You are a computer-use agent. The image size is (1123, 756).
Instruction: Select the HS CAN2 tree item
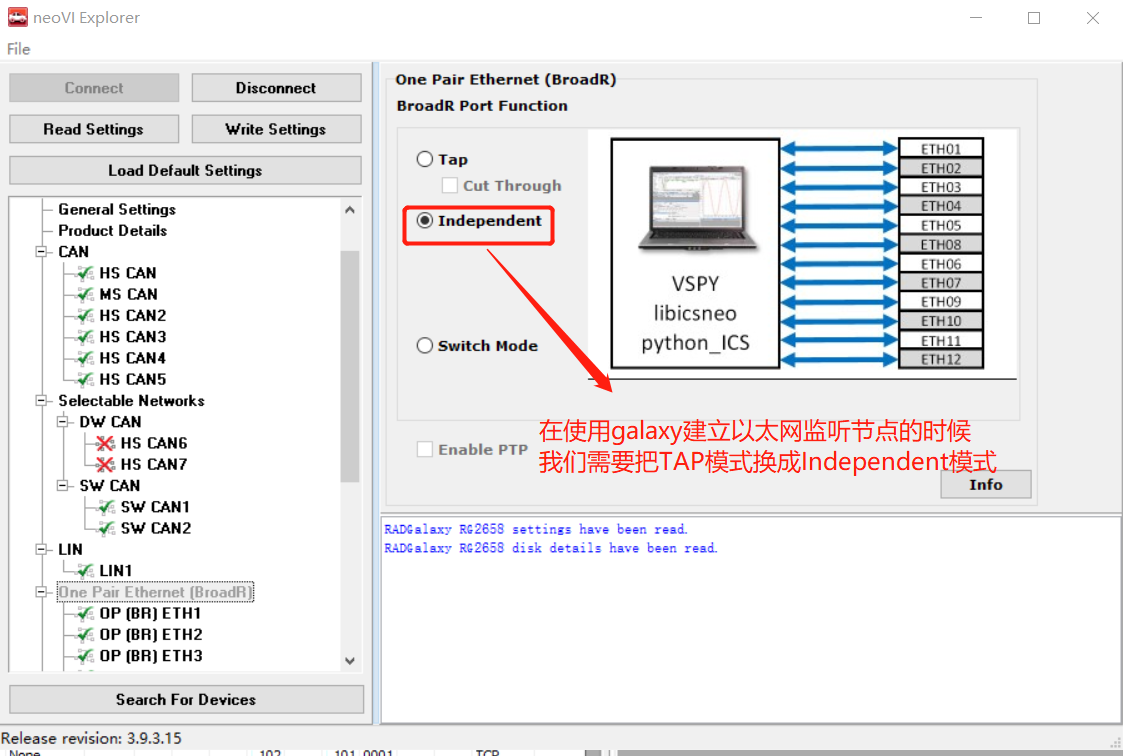click(133, 316)
